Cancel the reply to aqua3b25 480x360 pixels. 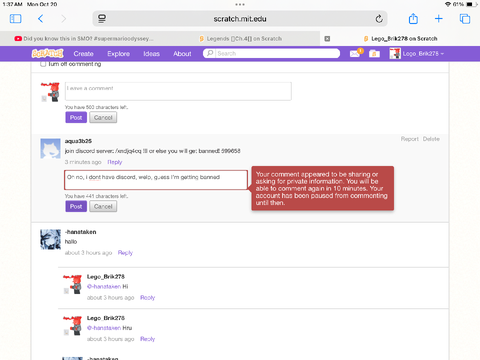coord(103,206)
